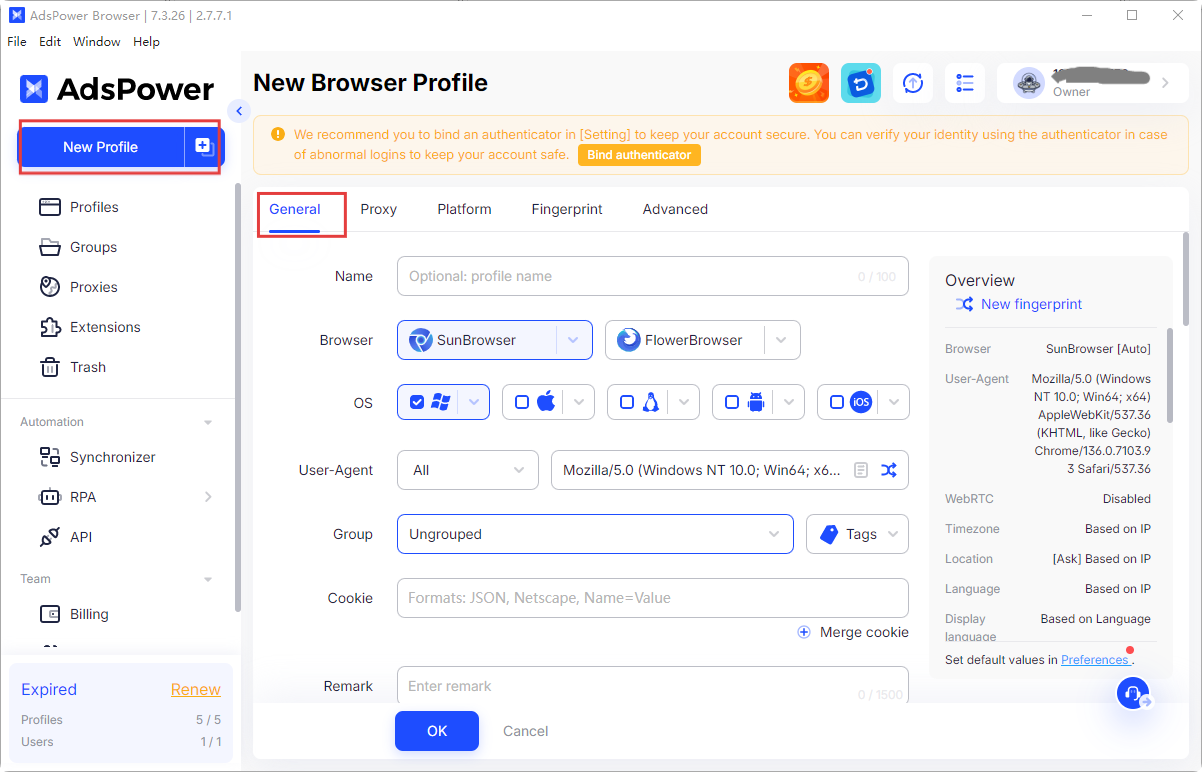Screen dimensions: 1202x772
Task: Click the gold coin rewards icon
Action: [x=808, y=83]
